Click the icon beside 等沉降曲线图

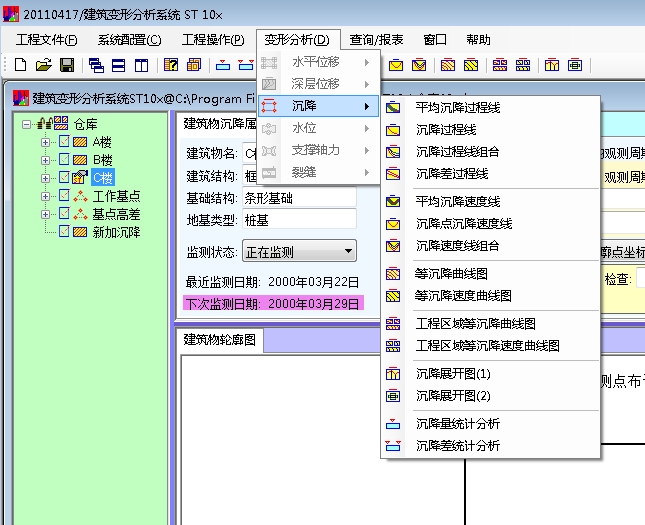[x=393, y=274]
